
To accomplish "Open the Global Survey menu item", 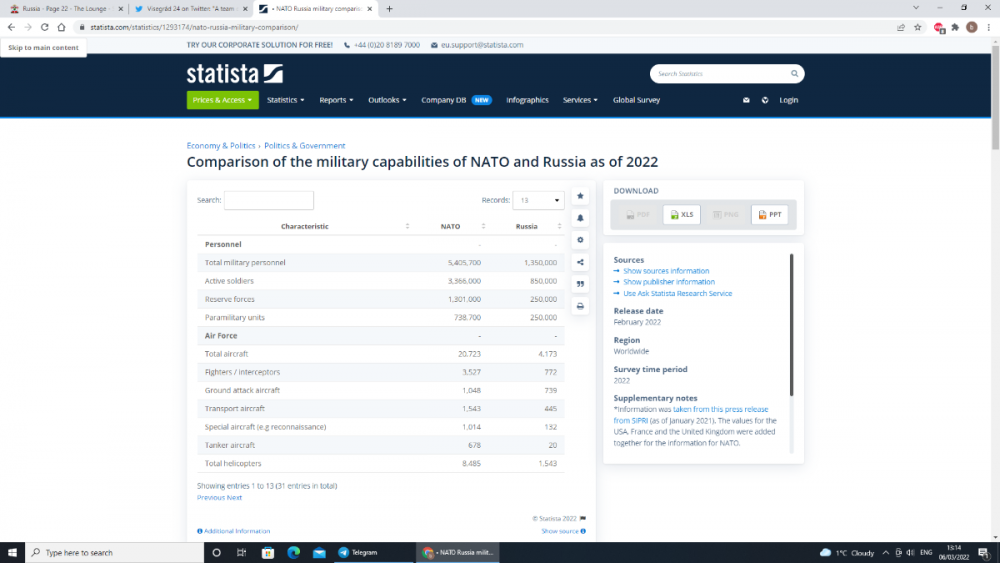I will pyautogui.click(x=636, y=100).
